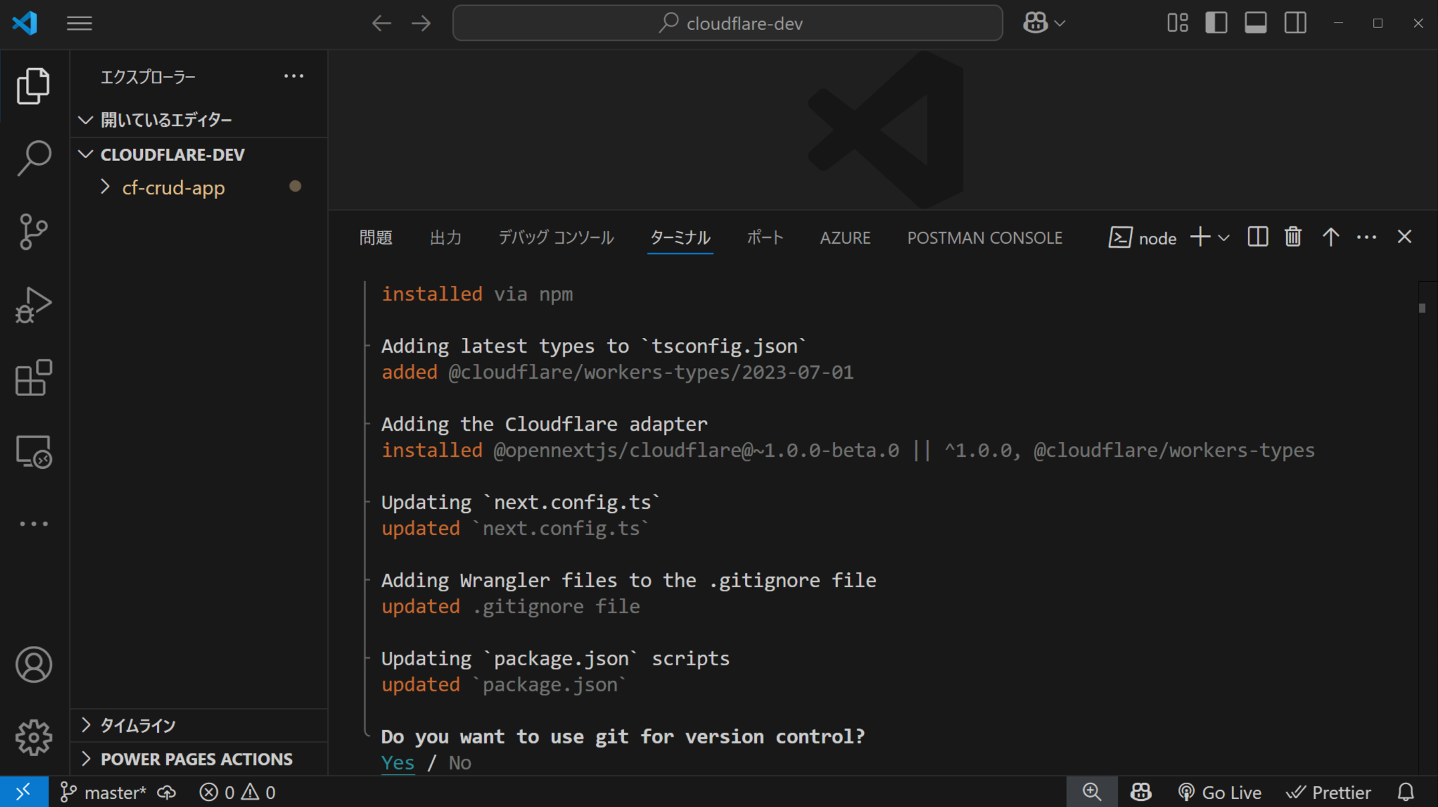Toggle the primary sidebar visibility
This screenshot has height=807, width=1438.
tap(1217, 23)
